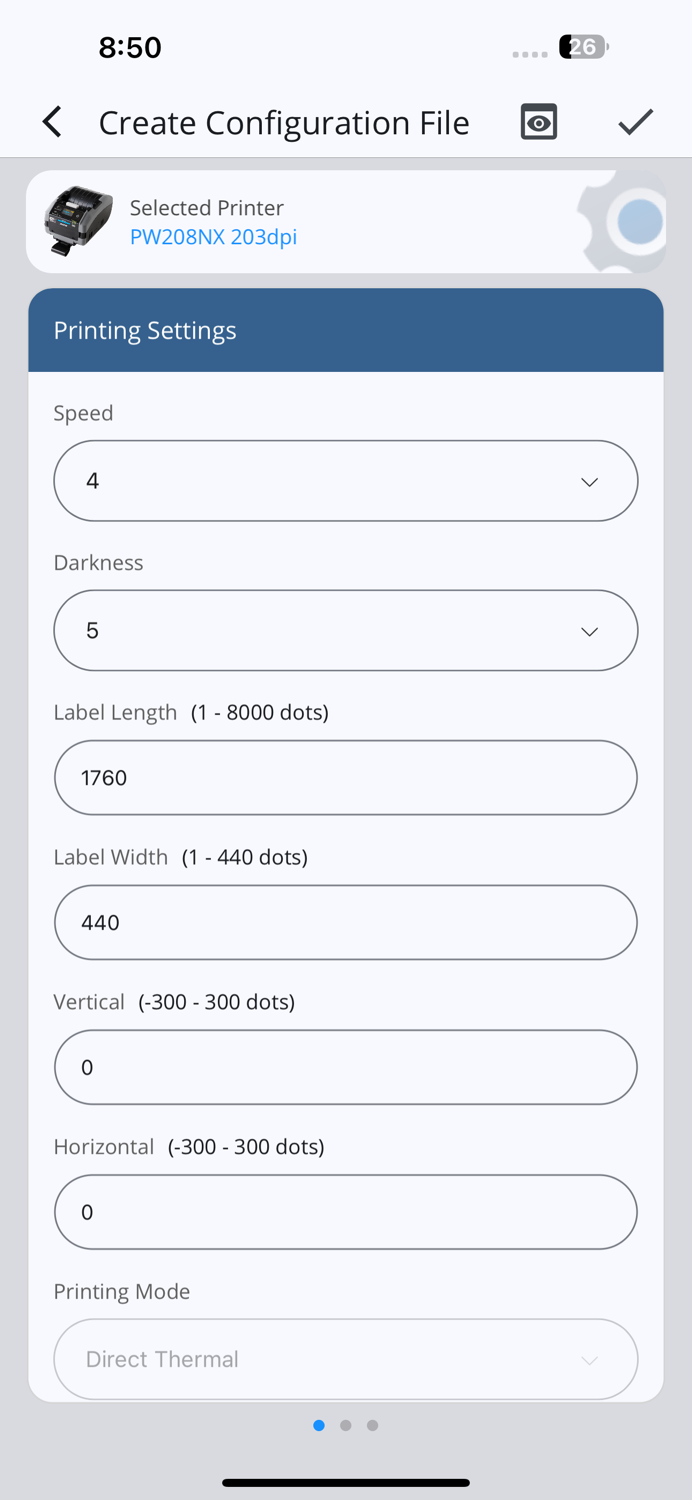Tap the home indicator bar

coord(345,1483)
